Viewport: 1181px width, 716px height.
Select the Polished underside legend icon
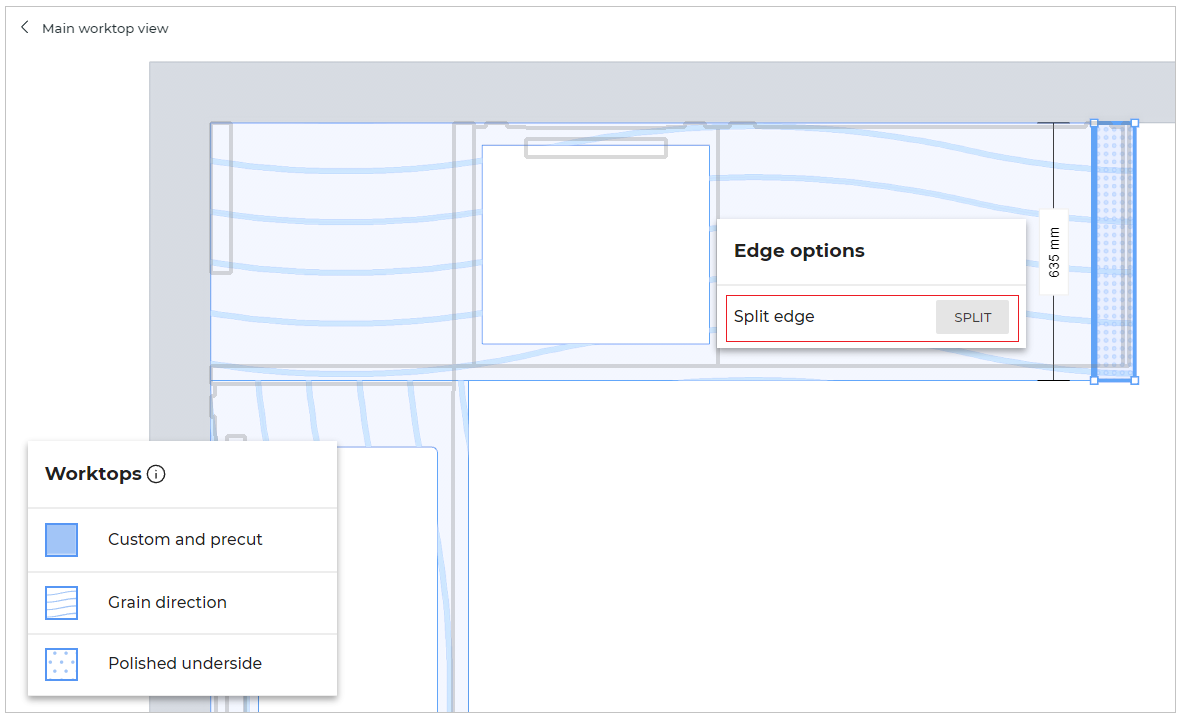pos(61,664)
